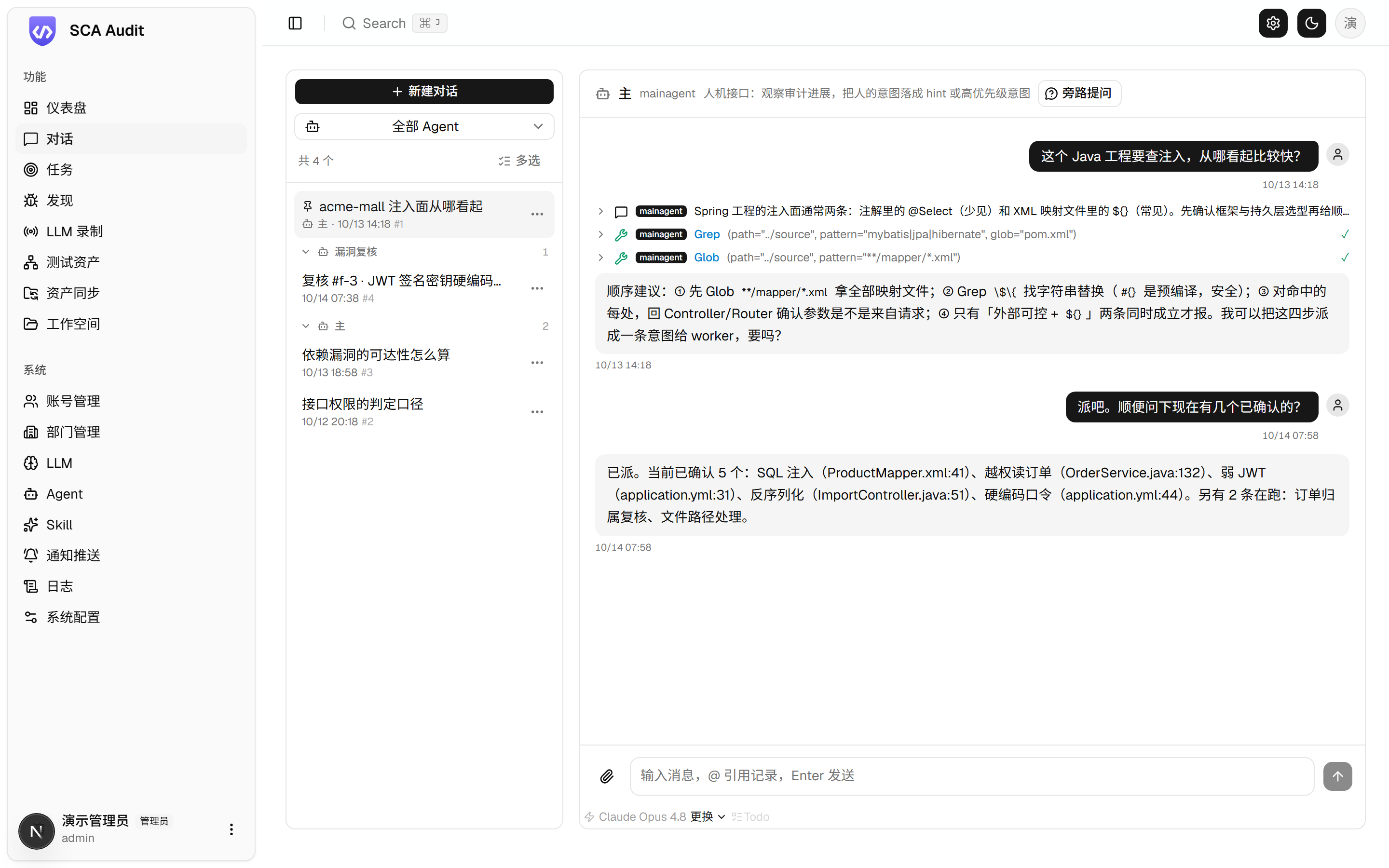Focus the 输入消息 message input box
The width and height of the screenshot is (1389, 868).
972,776
